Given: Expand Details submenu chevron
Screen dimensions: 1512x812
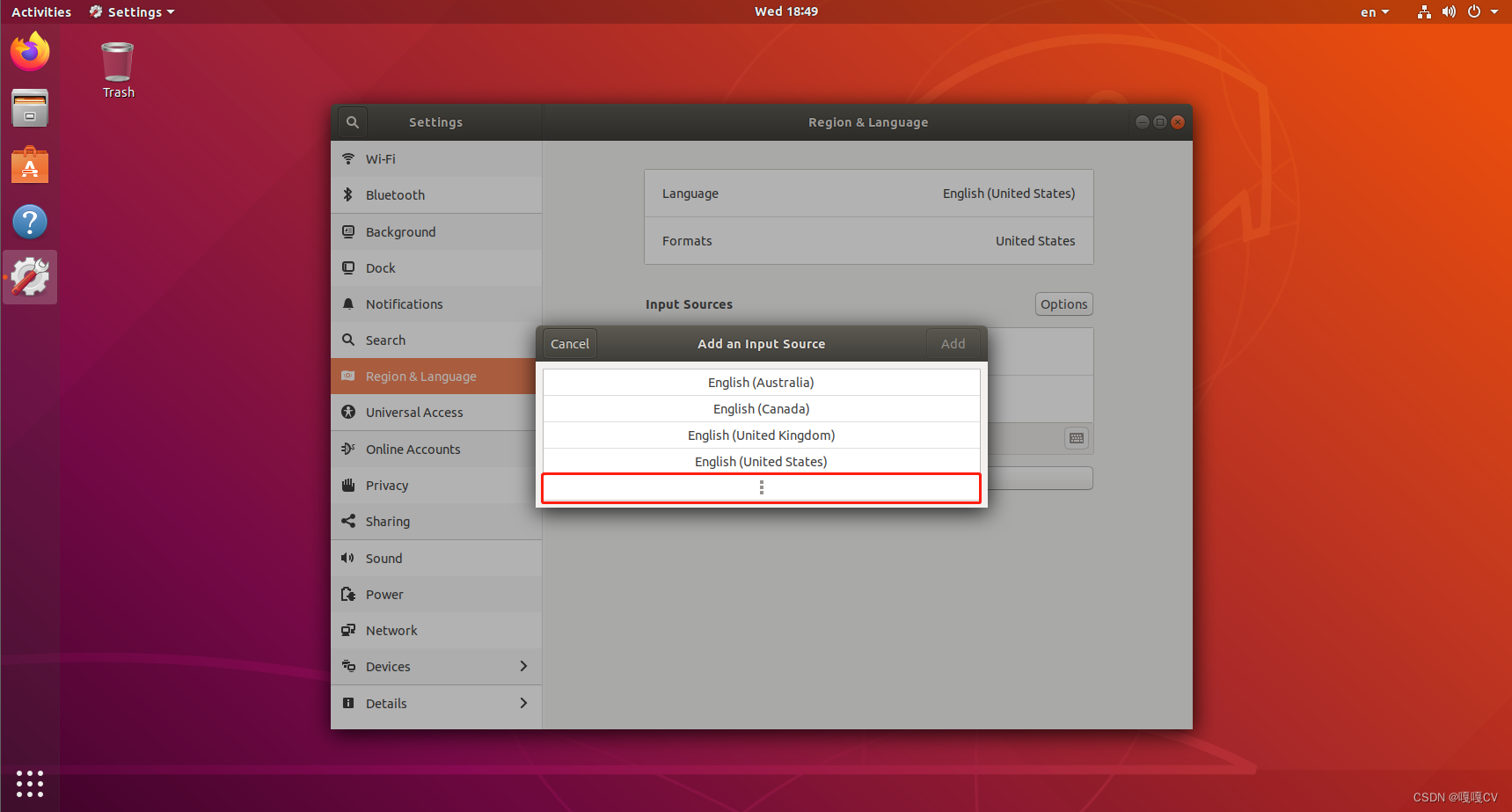Looking at the screenshot, I should click(x=523, y=703).
